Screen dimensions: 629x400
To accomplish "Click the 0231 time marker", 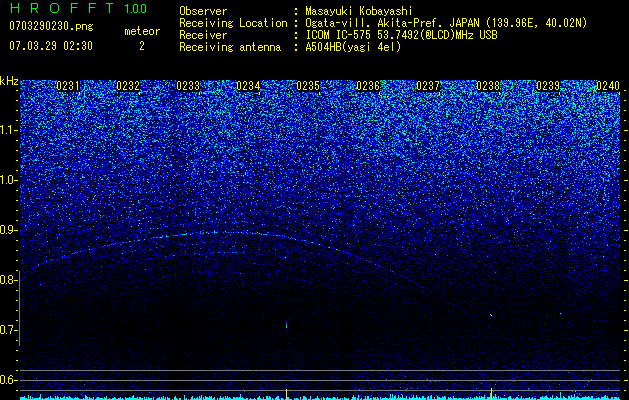I will click(x=68, y=86).
